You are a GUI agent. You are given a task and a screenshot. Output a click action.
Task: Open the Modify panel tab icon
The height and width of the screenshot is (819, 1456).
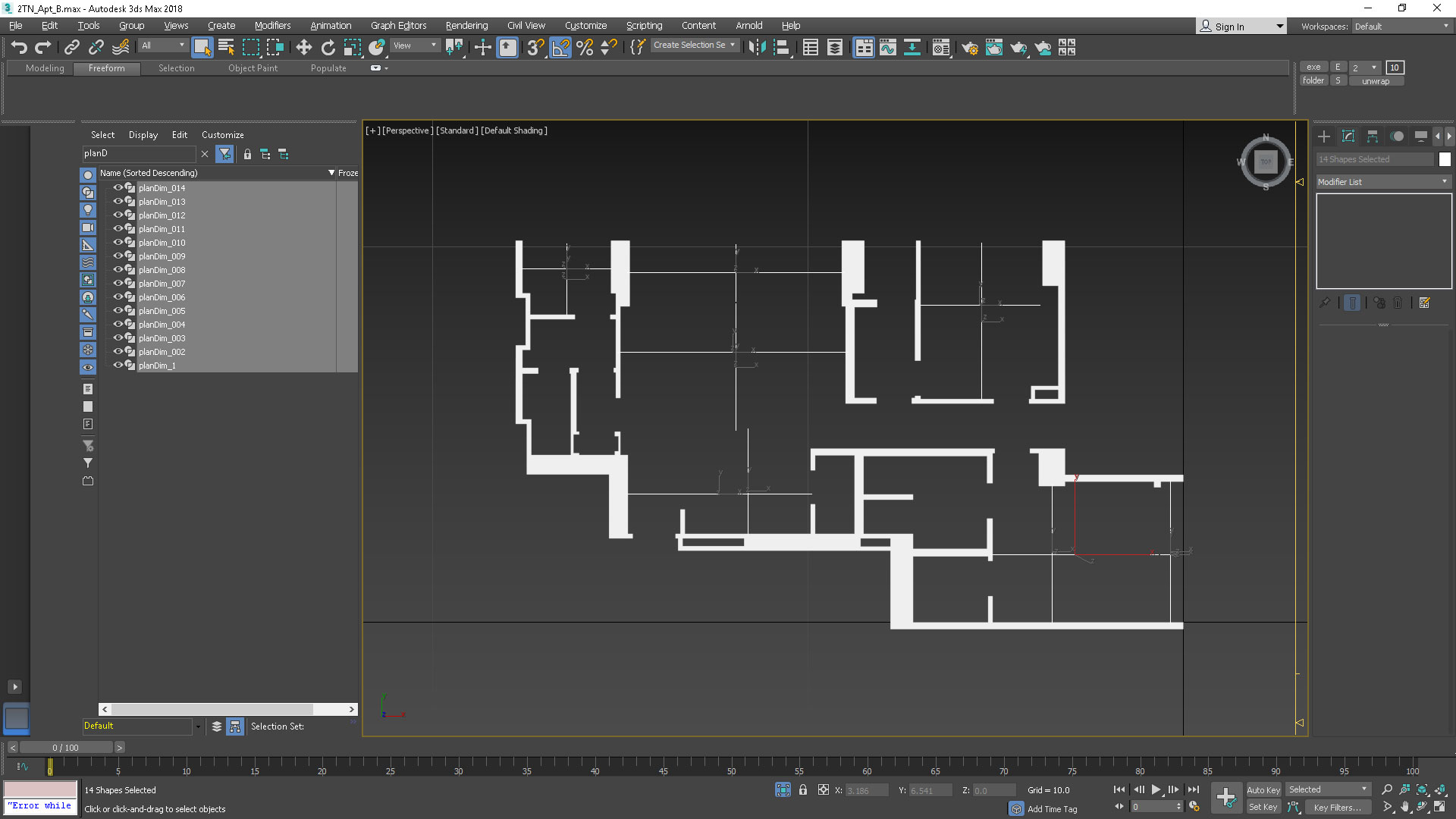click(x=1348, y=136)
